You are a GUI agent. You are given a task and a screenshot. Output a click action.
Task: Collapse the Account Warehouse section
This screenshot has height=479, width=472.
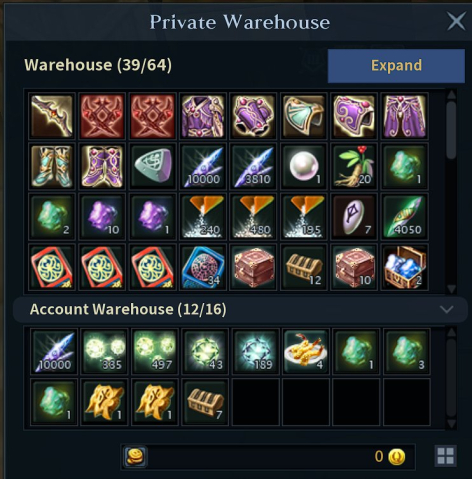point(446,309)
